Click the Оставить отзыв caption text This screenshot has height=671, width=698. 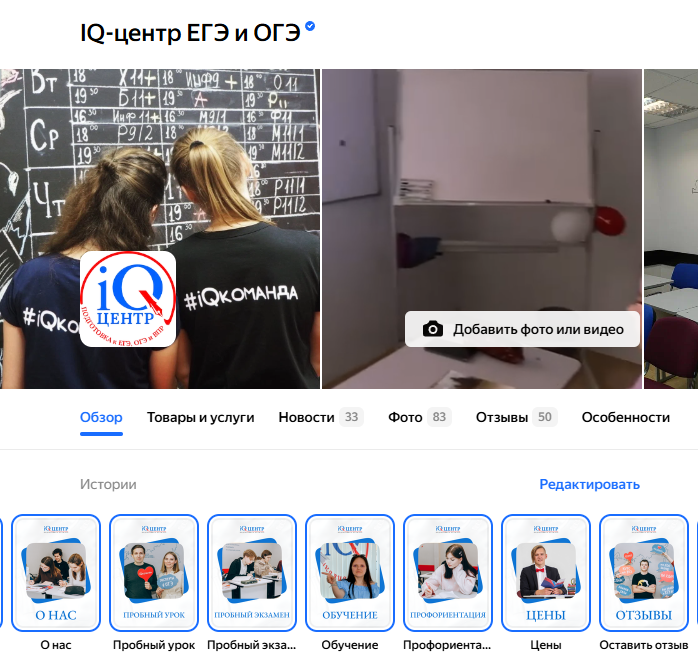point(644,645)
